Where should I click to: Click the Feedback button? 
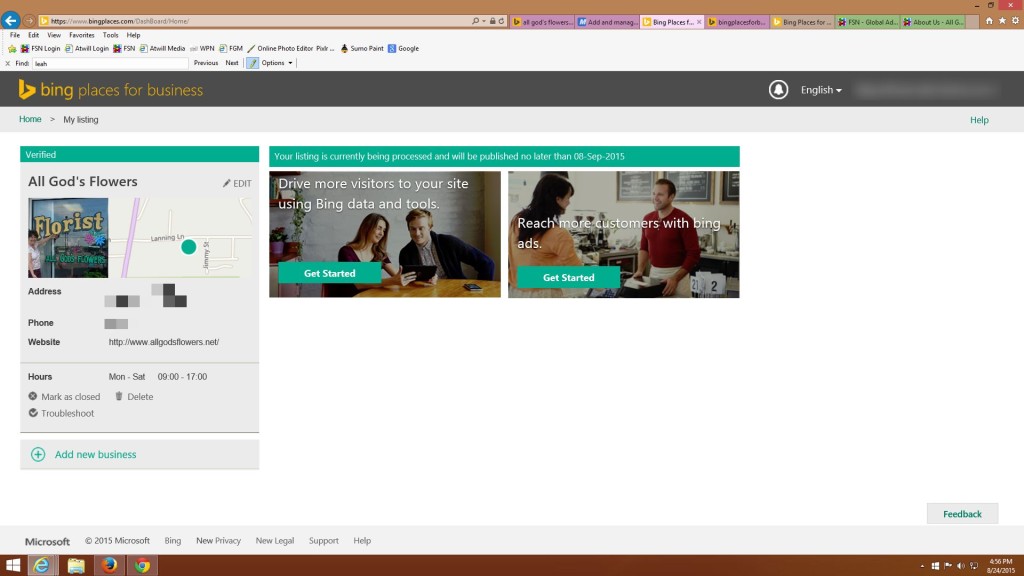pyautogui.click(x=962, y=514)
